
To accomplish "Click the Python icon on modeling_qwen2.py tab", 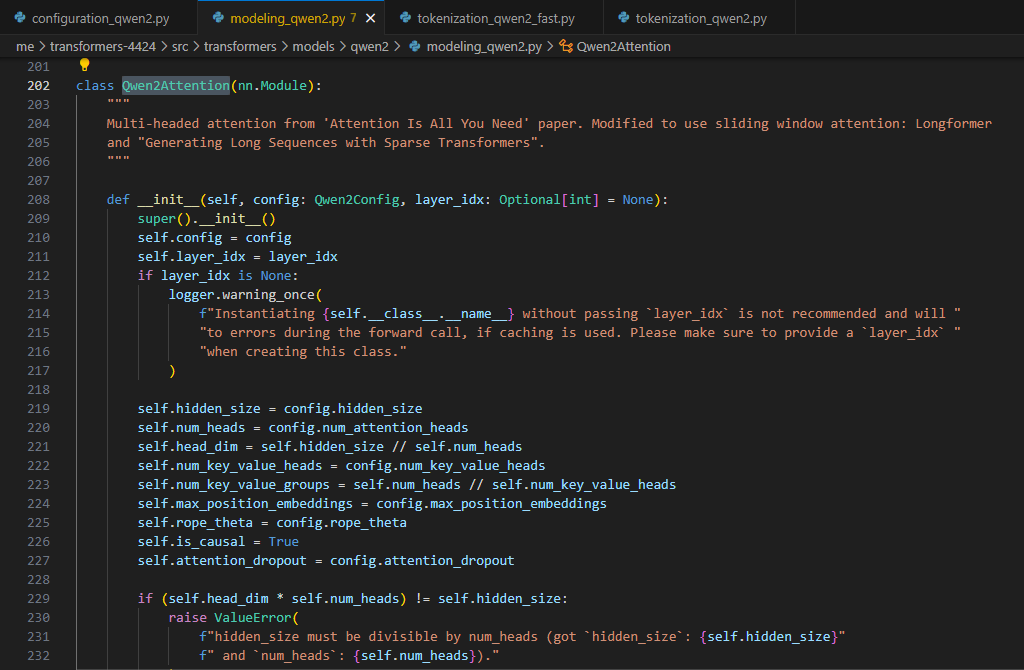I will click(218, 19).
